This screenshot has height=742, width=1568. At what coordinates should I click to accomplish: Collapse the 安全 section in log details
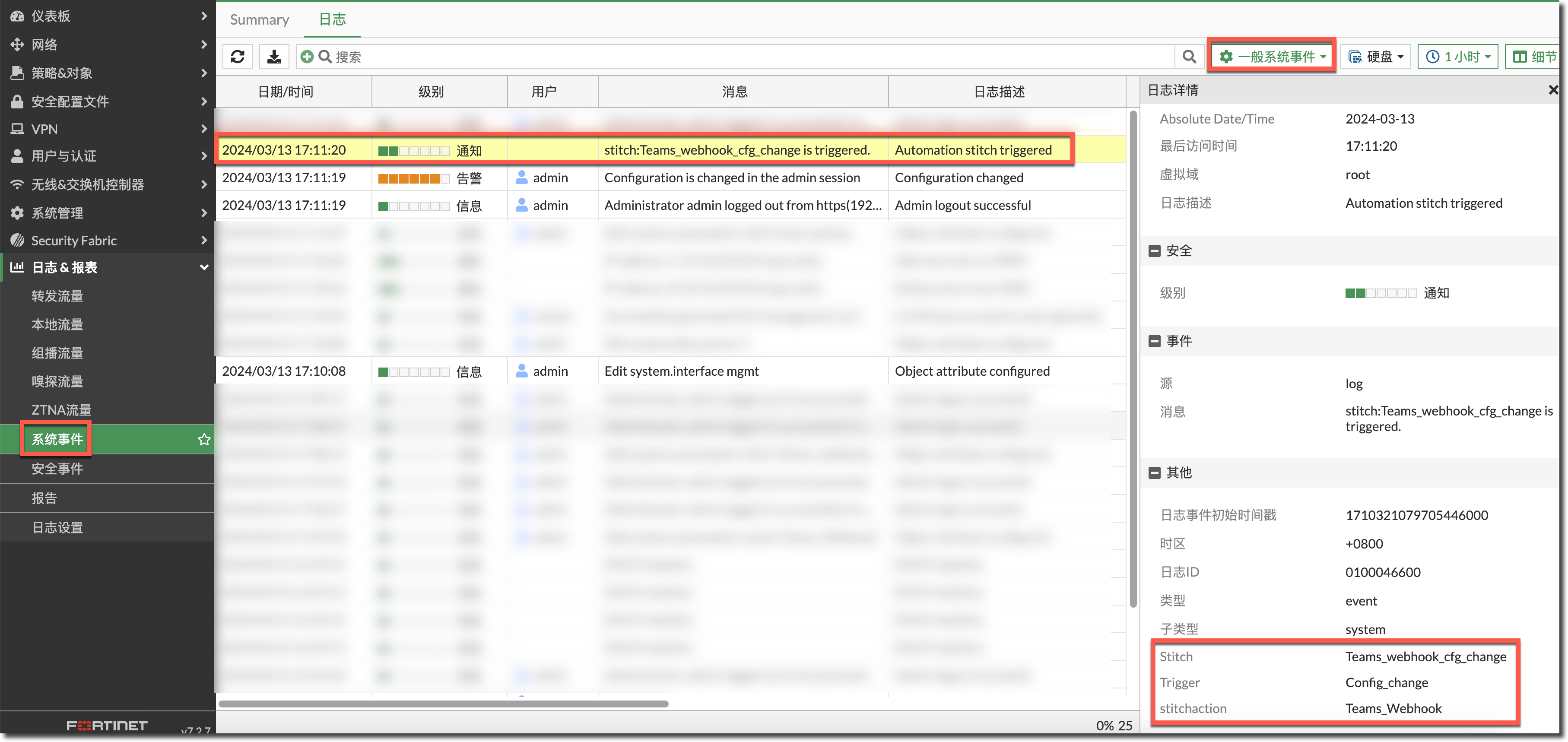click(1154, 251)
